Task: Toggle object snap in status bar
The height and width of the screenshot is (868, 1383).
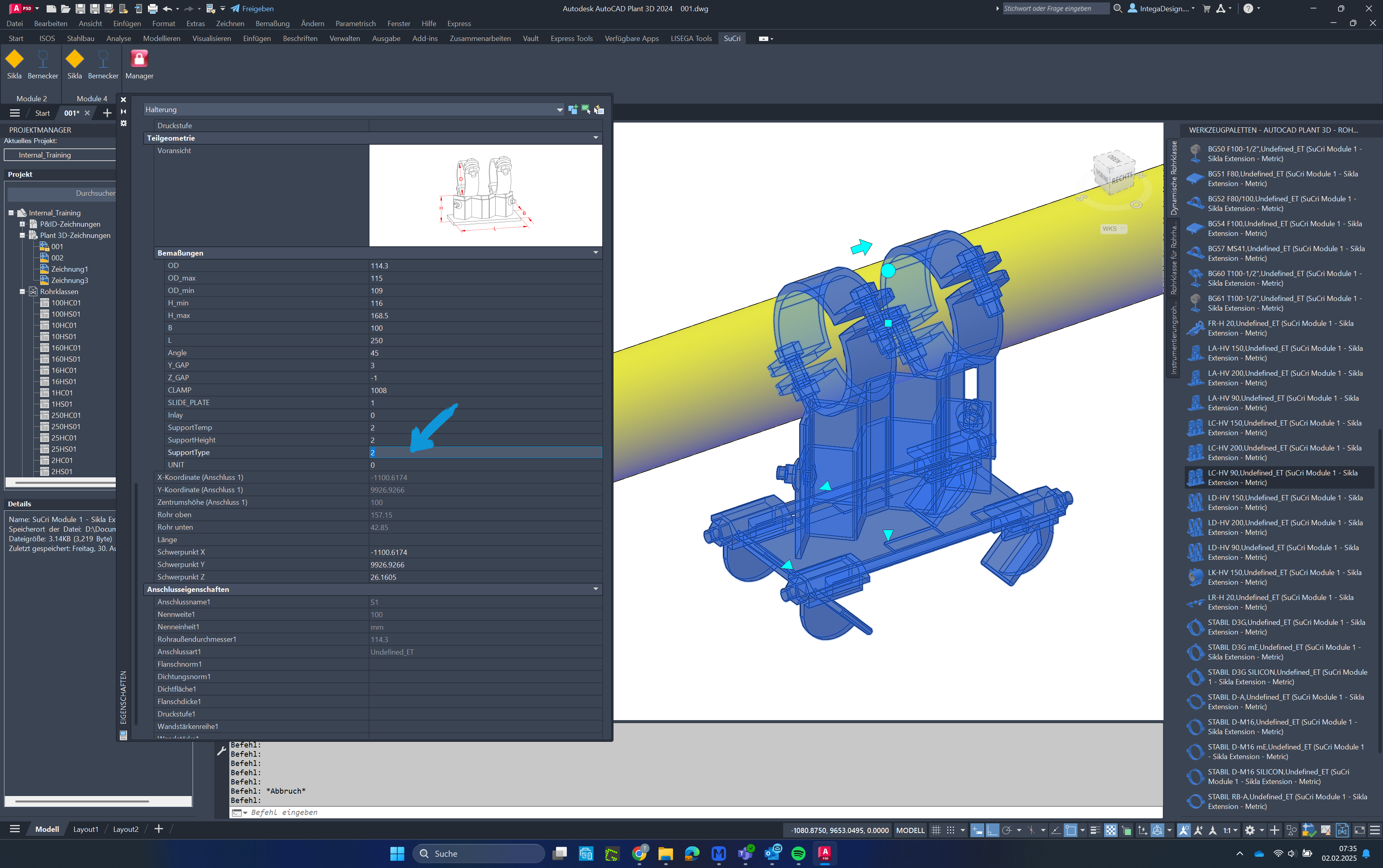Action: tap(1071, 830)
